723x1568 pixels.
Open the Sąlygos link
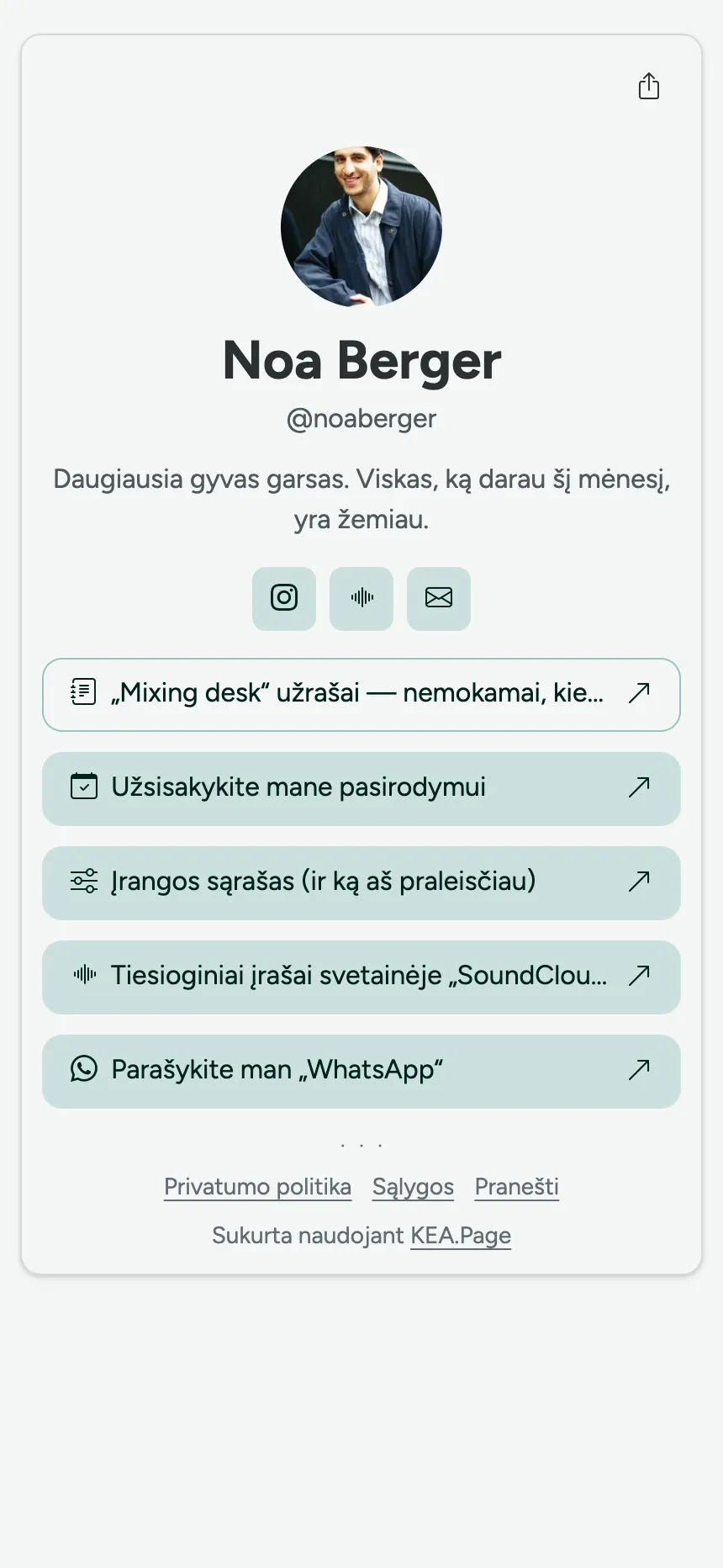[x=413, y=1187]
